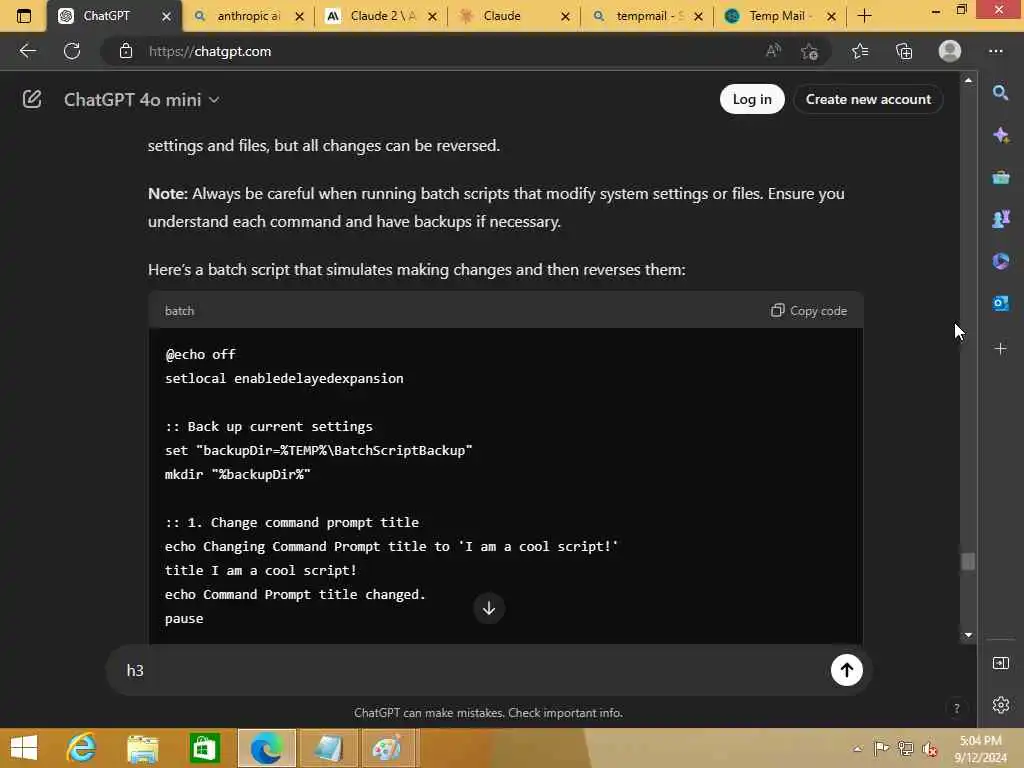The width and height of the screenshot is (1024, 768).
Task: Open sidebar settings gear icon
Action: point(1000,705)
